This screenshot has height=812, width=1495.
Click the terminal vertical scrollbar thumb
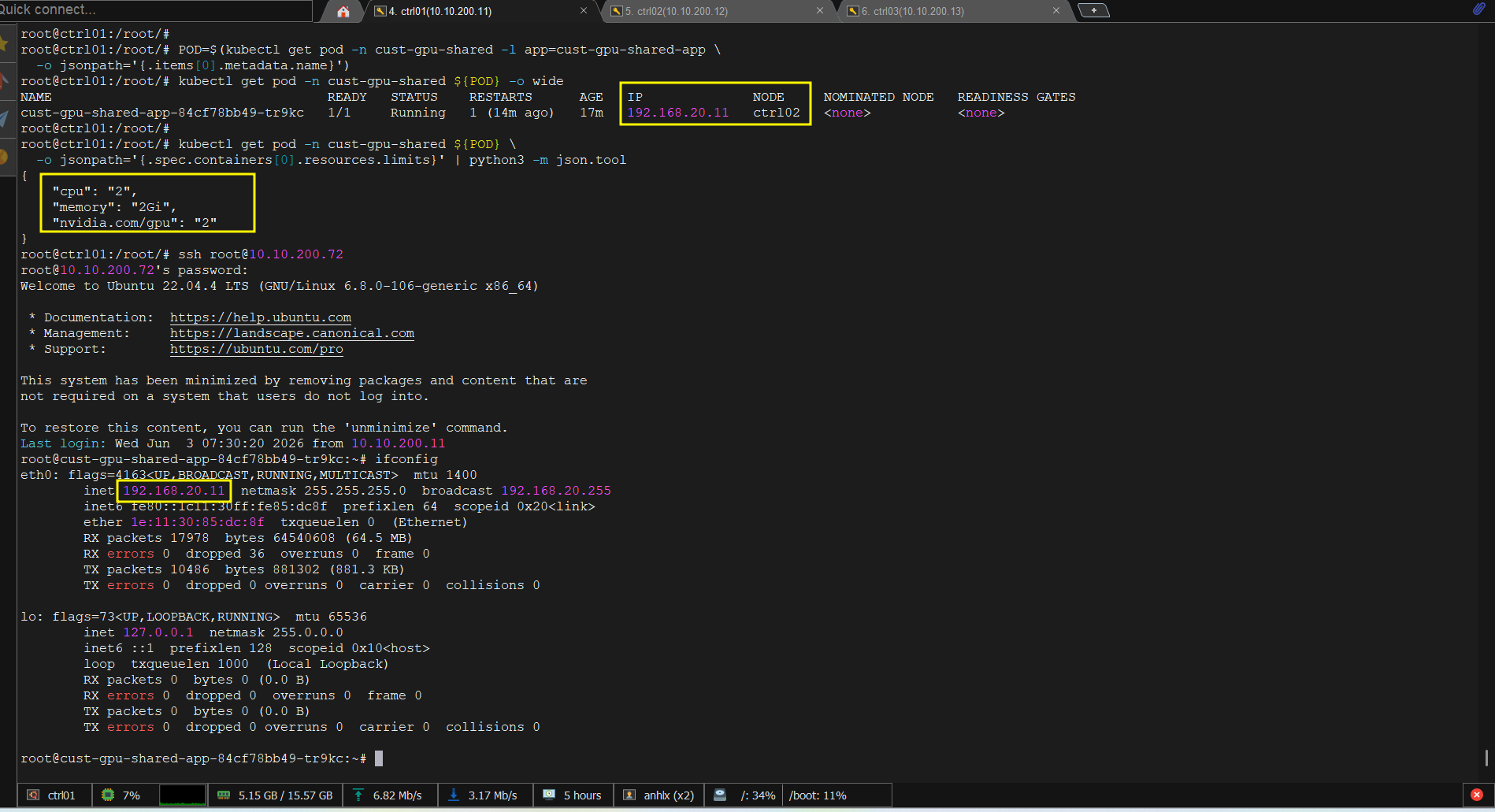point(1486,758)
